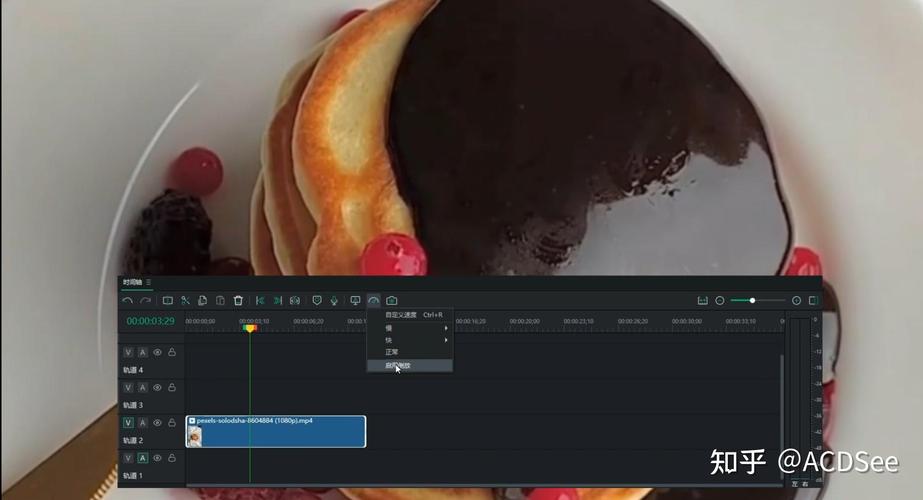Viewport: 923px width, 500px height.
Task: Toggle the A button on 轨道 4
Action: pyautogui.click(x=142, y=352)
